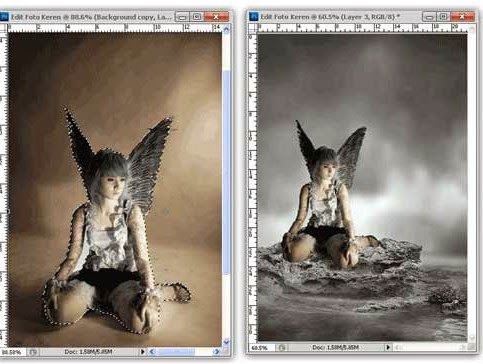Maximize the Background copy document window
This screenshot has height=364, width=483.
point(197,16)
